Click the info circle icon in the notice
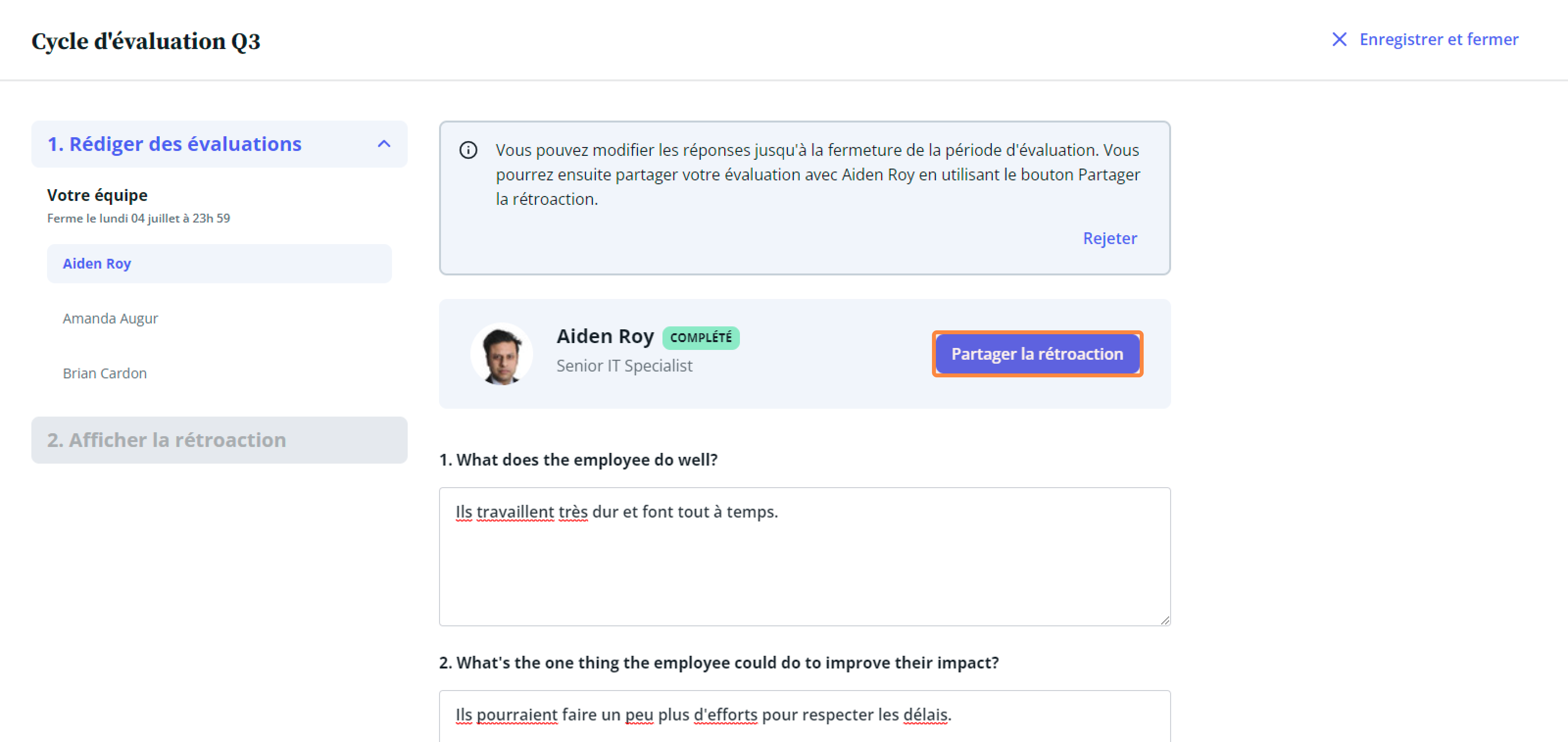The width and height of the screenshot is (1568, 742). (468, 150)
